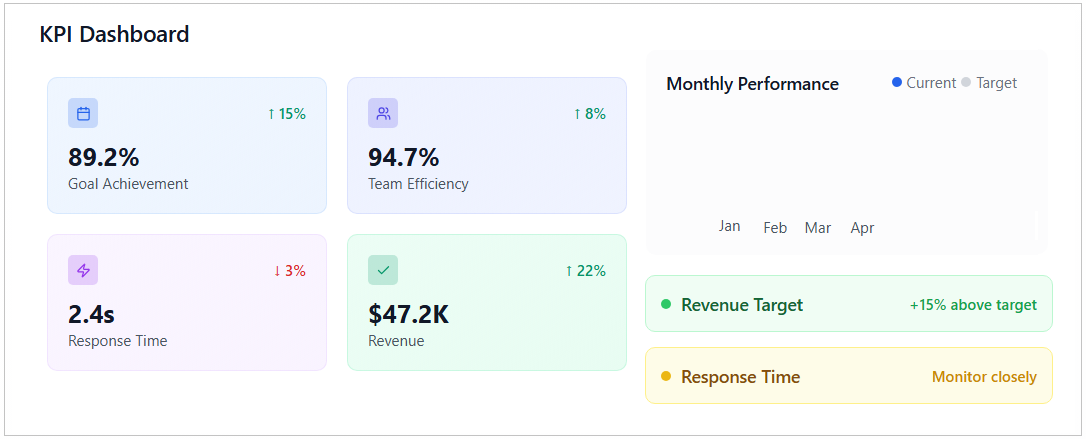Toggle the Target series in chart legend
This screenshot has width=1086, height=439.
[989, 83]
